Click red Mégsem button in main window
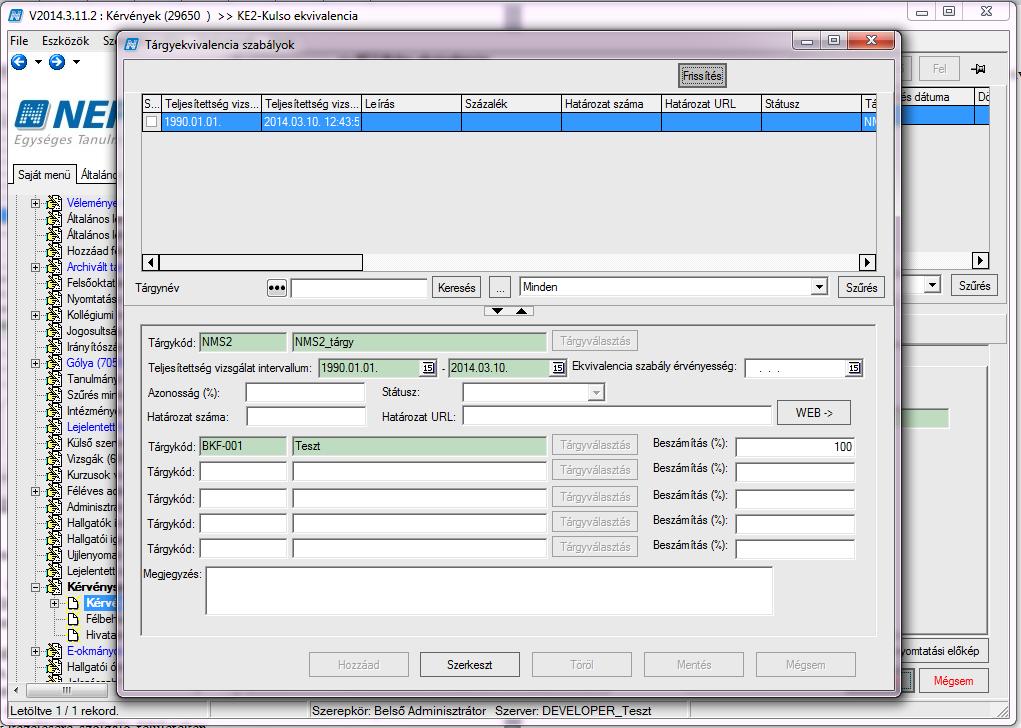1021x728 pixels. 953,681
